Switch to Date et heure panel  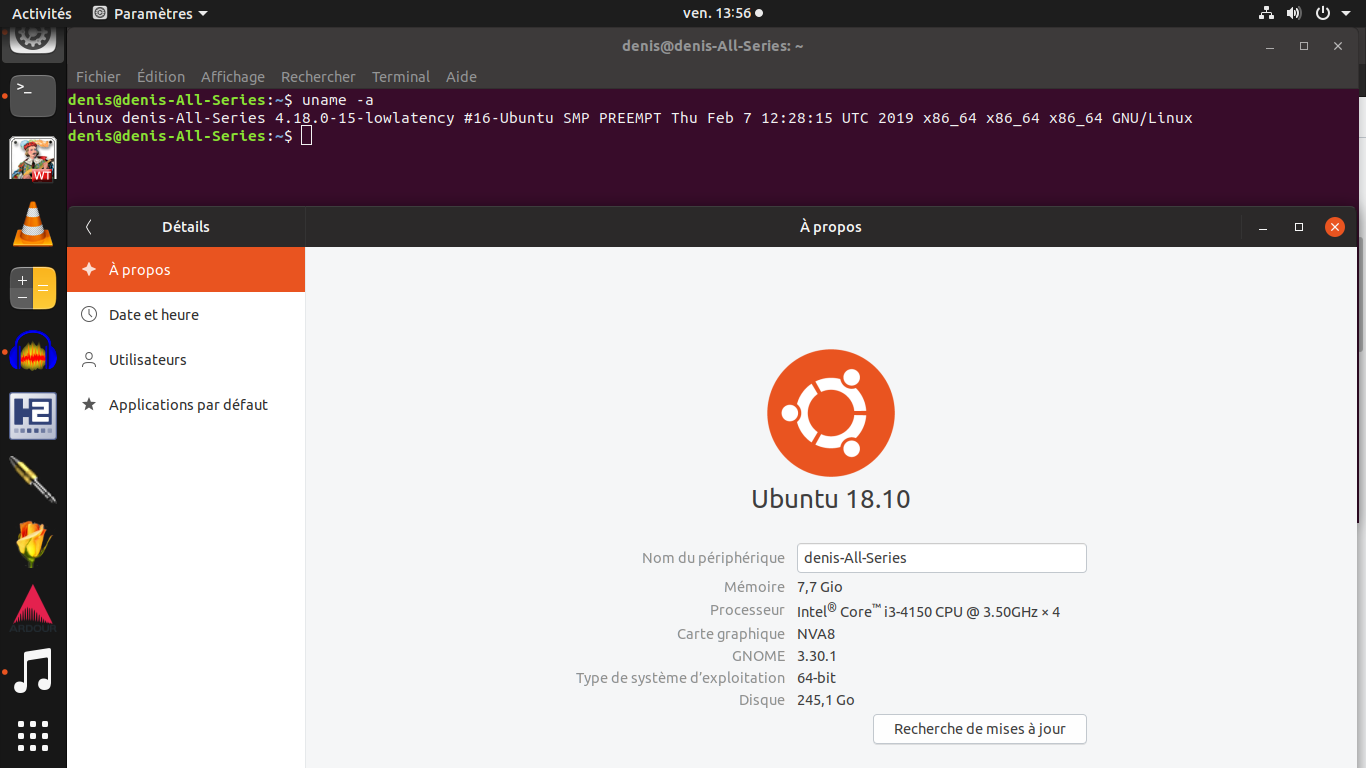tap(186, 315)
